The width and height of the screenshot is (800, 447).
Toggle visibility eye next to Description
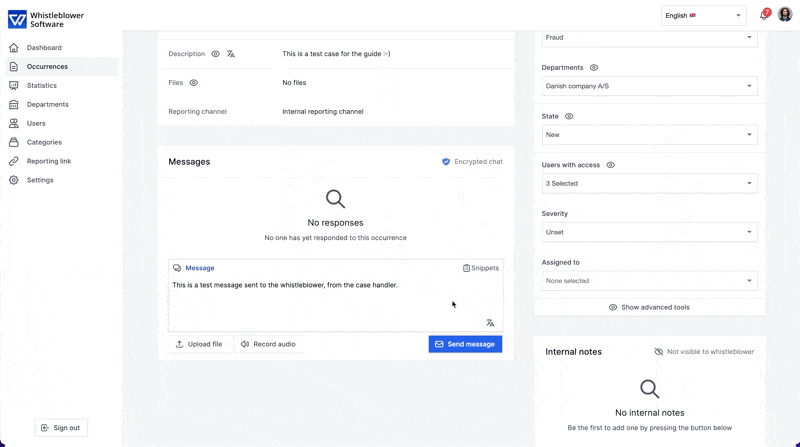215,54
